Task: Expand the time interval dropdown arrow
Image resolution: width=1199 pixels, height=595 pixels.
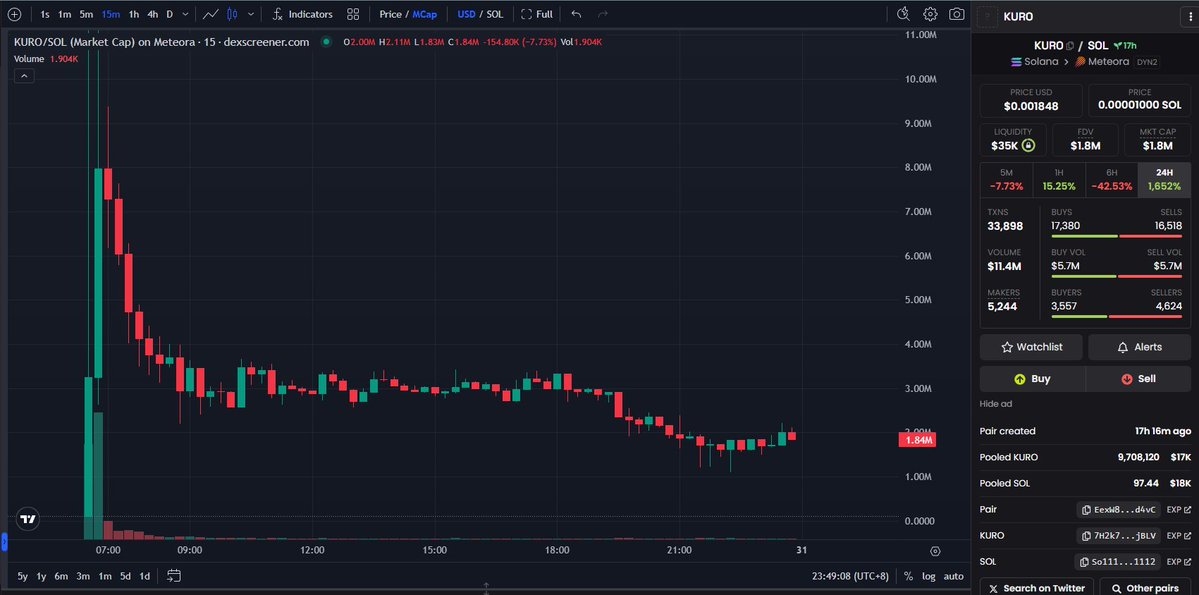Action: coord(186,14)
